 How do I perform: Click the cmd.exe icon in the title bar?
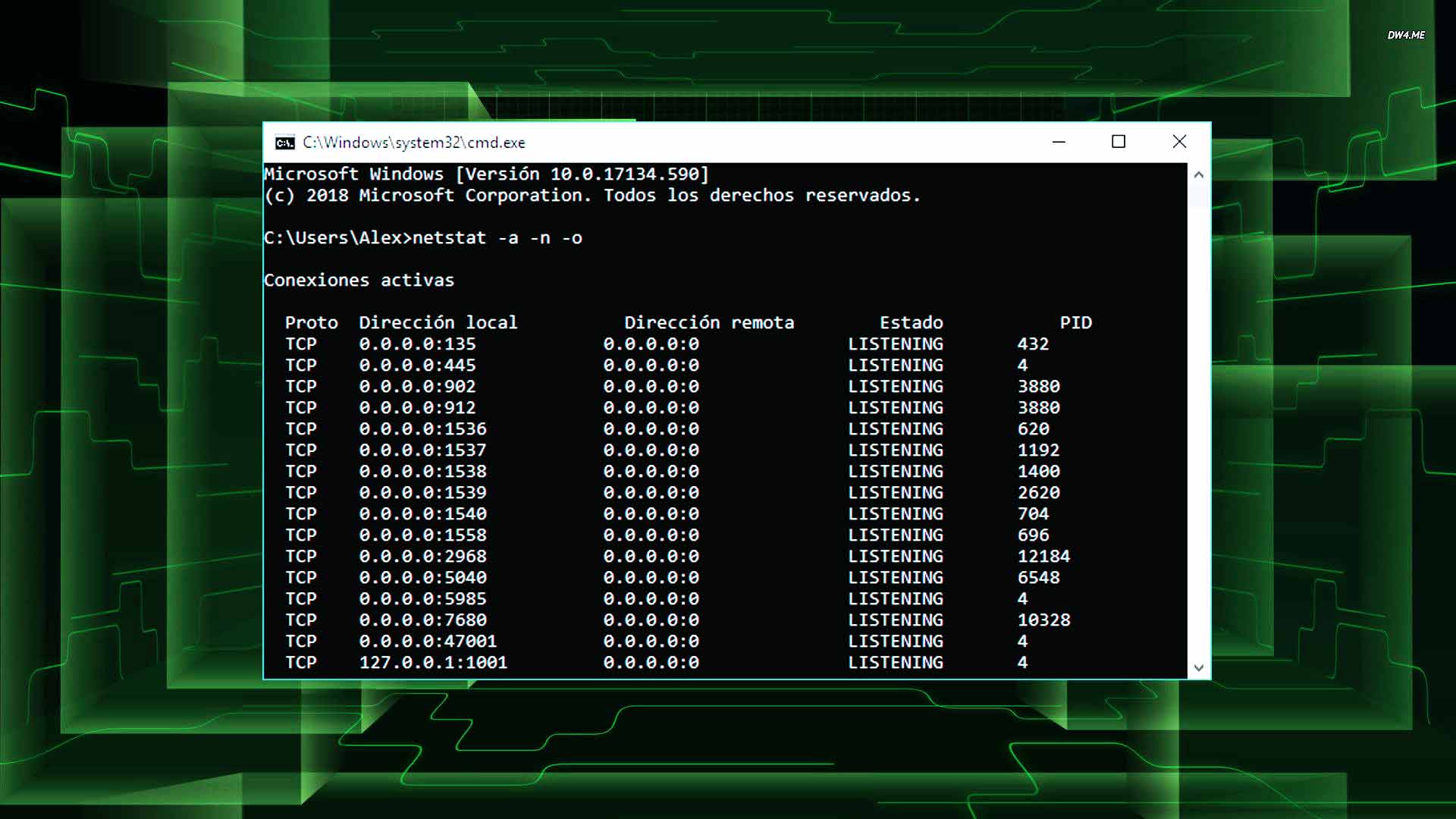284,142
